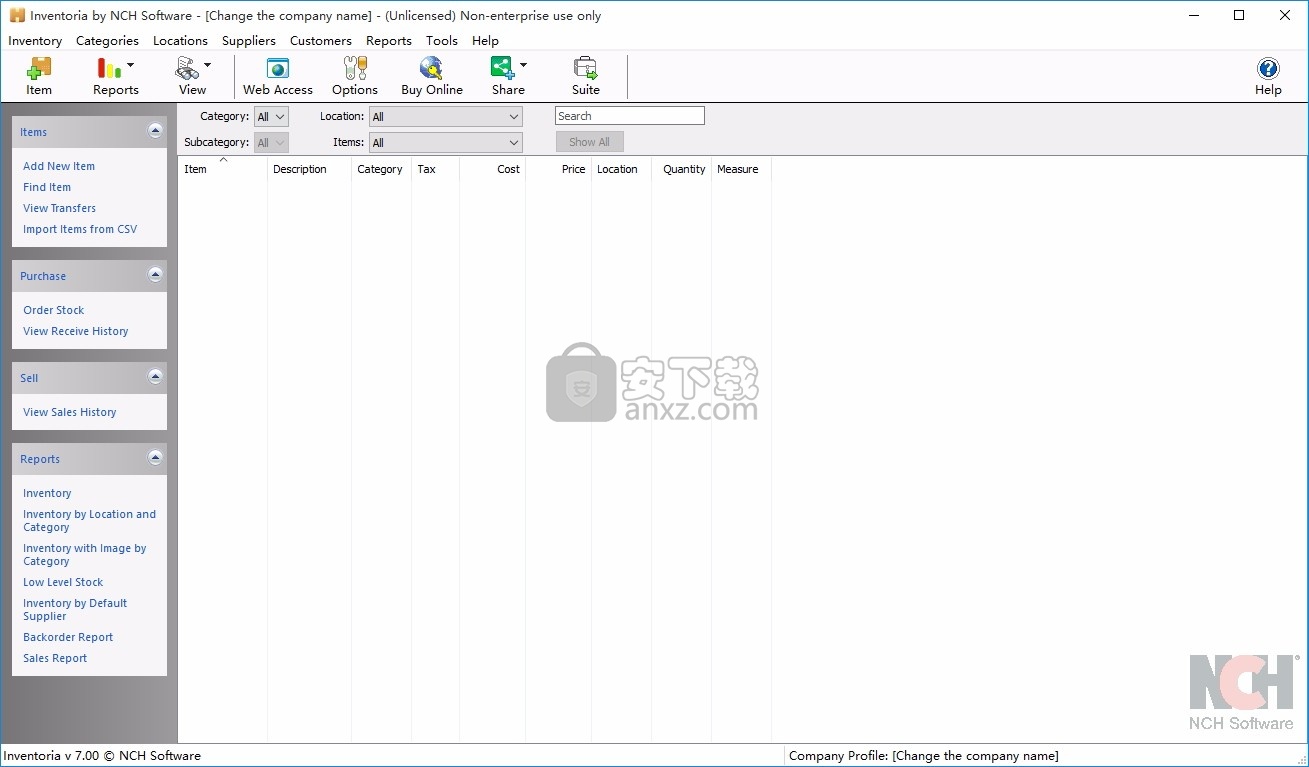Open the Low Level Stock report
The image size is (1309, 767).
pyautogui.click(x=63, y=582)
